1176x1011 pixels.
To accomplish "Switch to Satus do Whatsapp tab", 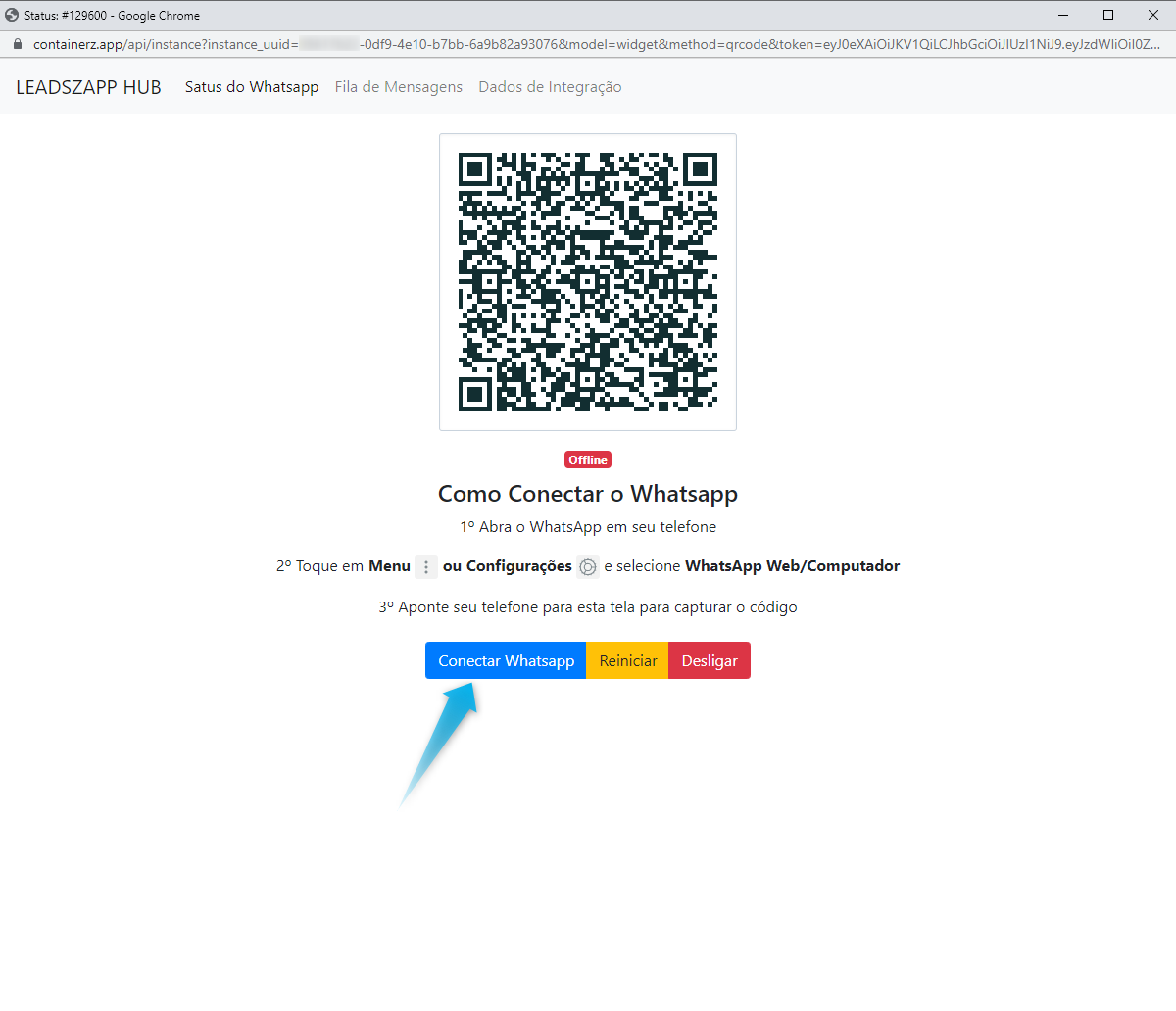I will click(x=252, y=87).
